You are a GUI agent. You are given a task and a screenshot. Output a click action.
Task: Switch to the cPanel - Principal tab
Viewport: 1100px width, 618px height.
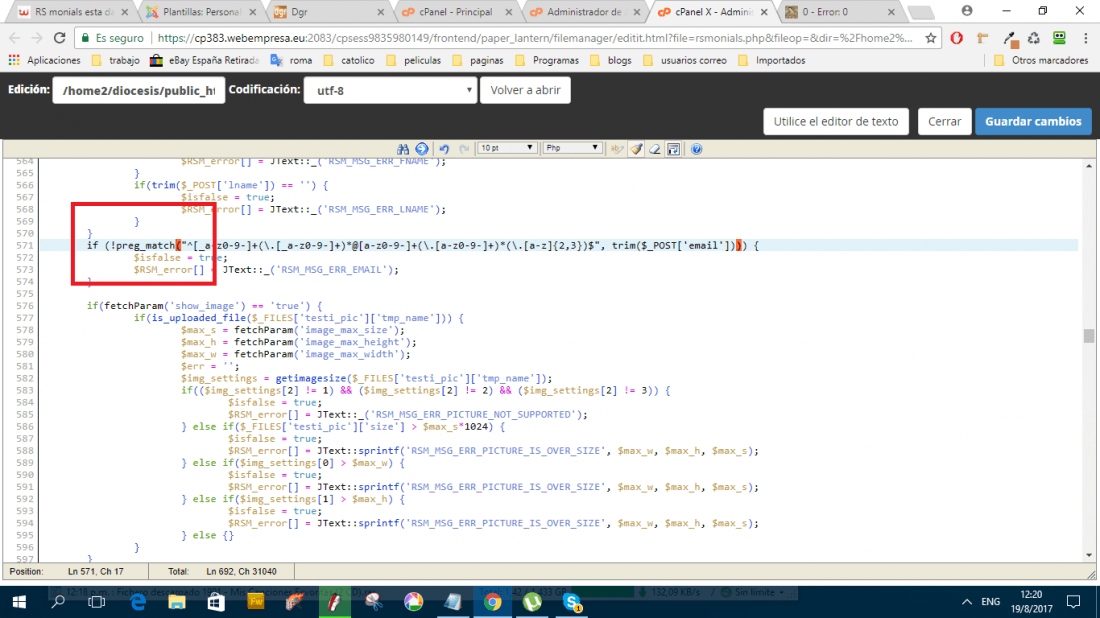click(457, 12)
